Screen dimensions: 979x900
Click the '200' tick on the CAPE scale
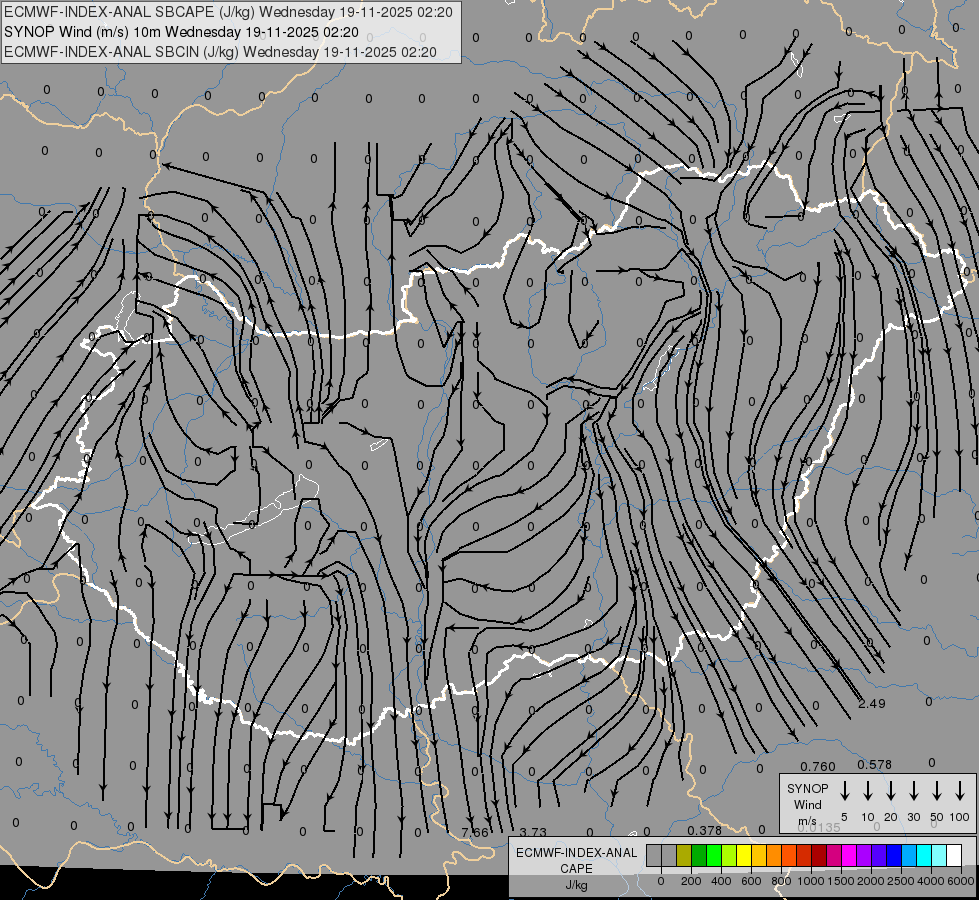click(691, 881)
